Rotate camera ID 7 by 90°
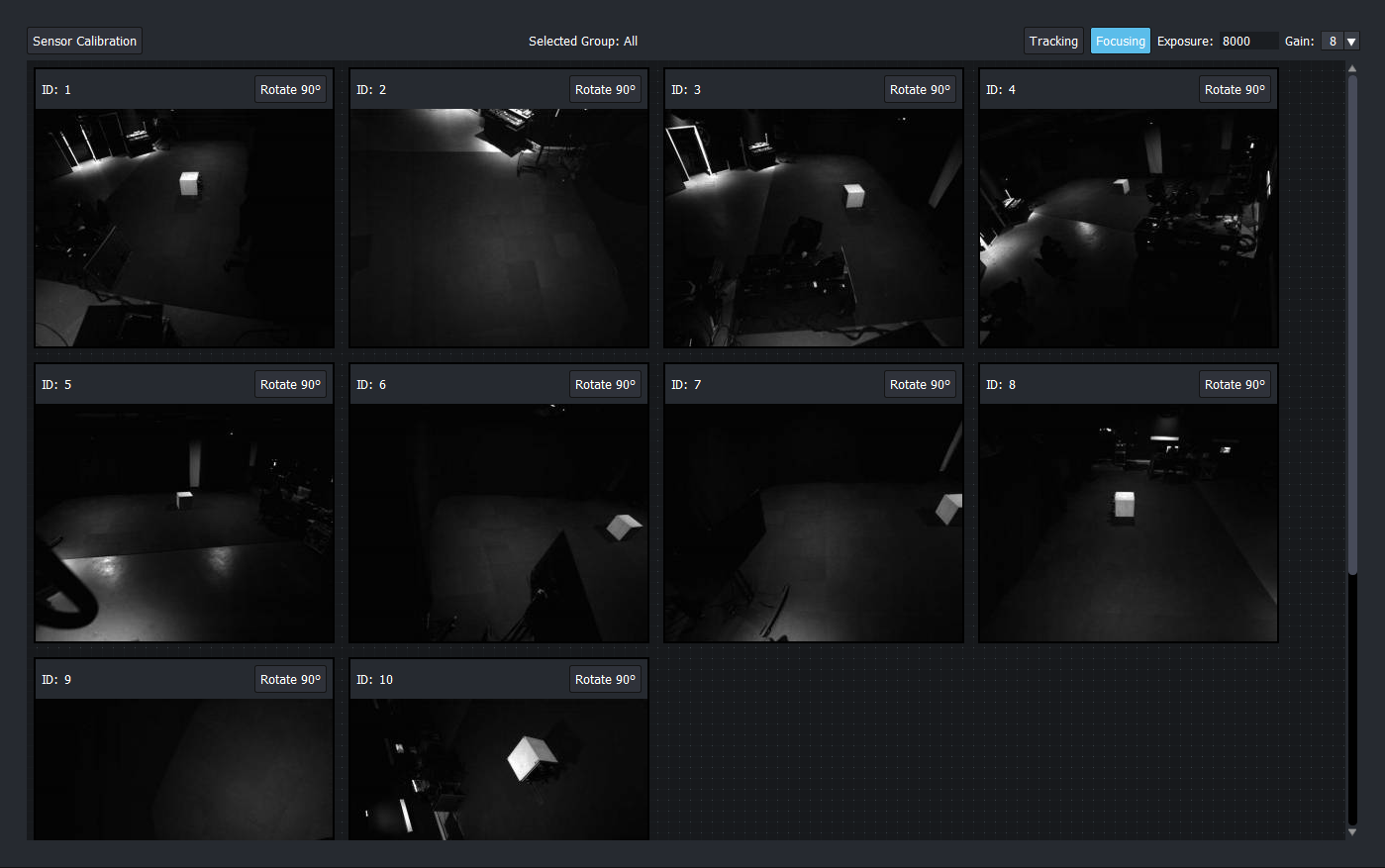This screenshot has height=868, width=1385. (920, 384)
